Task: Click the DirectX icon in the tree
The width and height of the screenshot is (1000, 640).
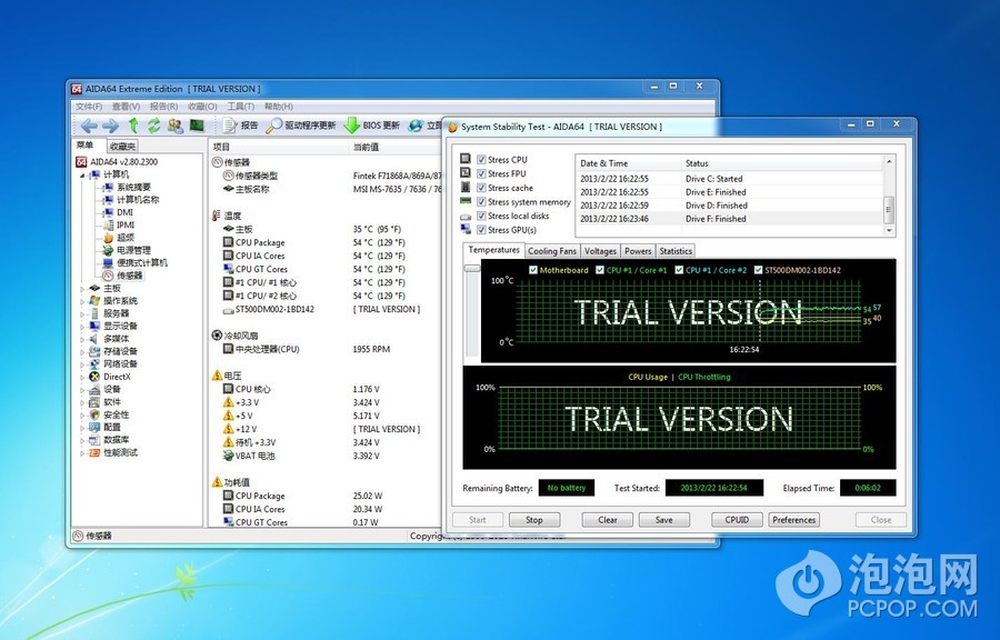Action: click(x=94, y=377)
